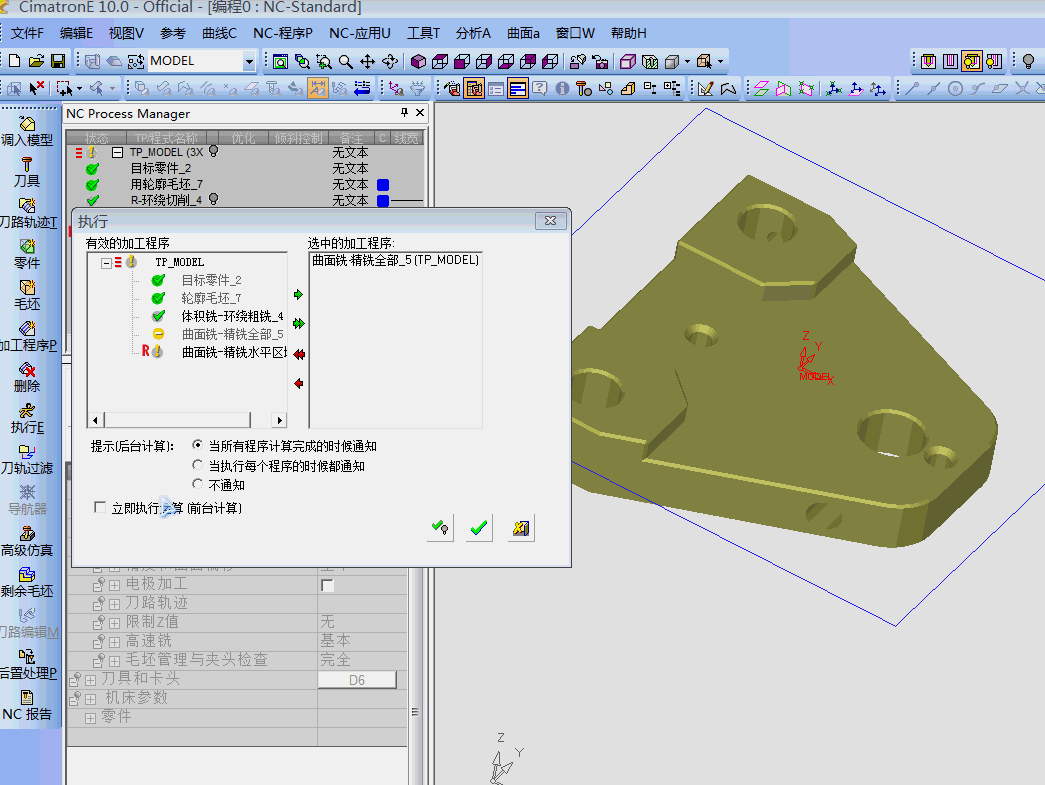Toggle light bulb next to R-环绕切削_4
Screen dimensions: 1045x785
pyautogui.click(x=213, y=199)
